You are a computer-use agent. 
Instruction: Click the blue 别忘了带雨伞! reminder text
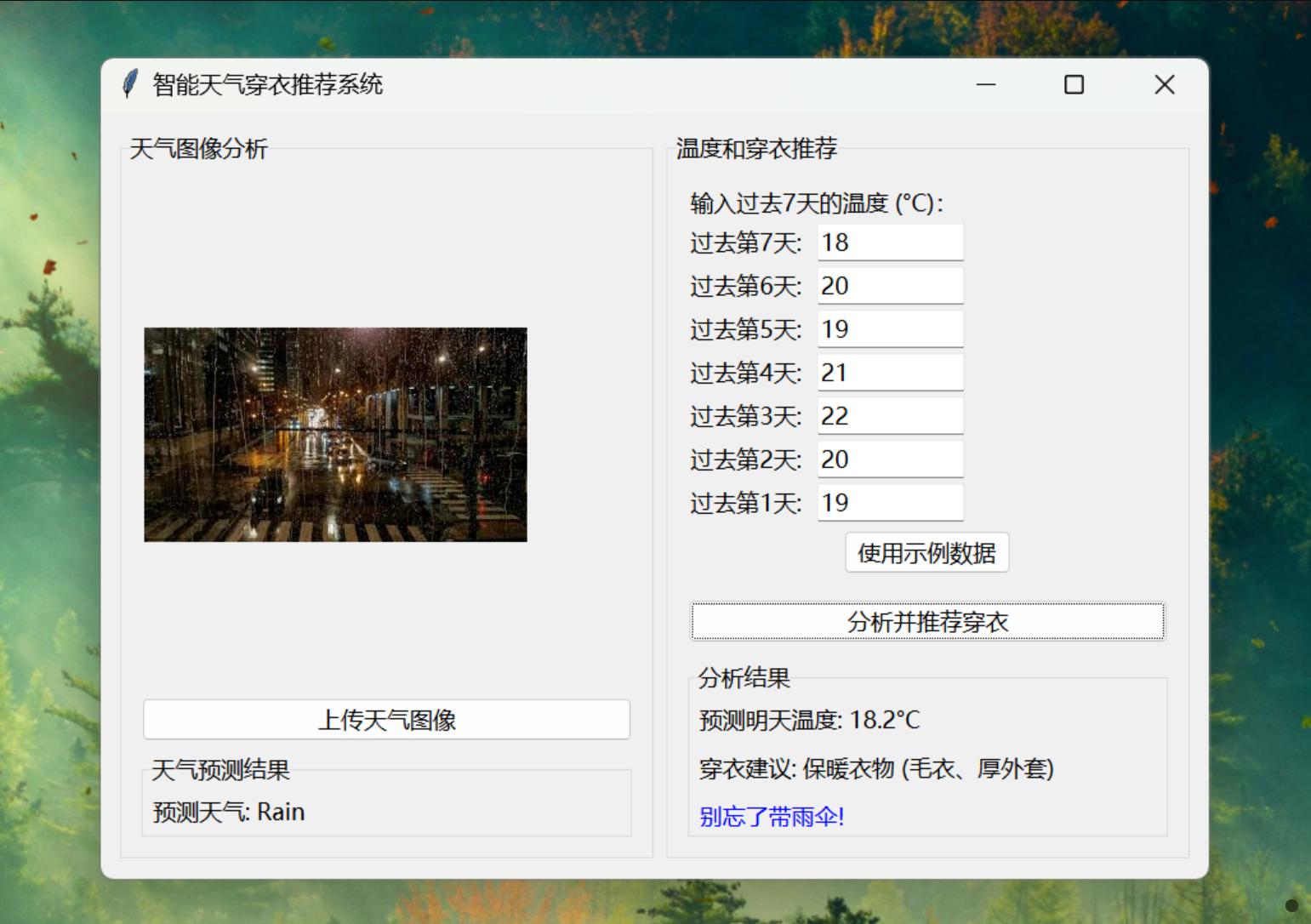pos(771,817)
